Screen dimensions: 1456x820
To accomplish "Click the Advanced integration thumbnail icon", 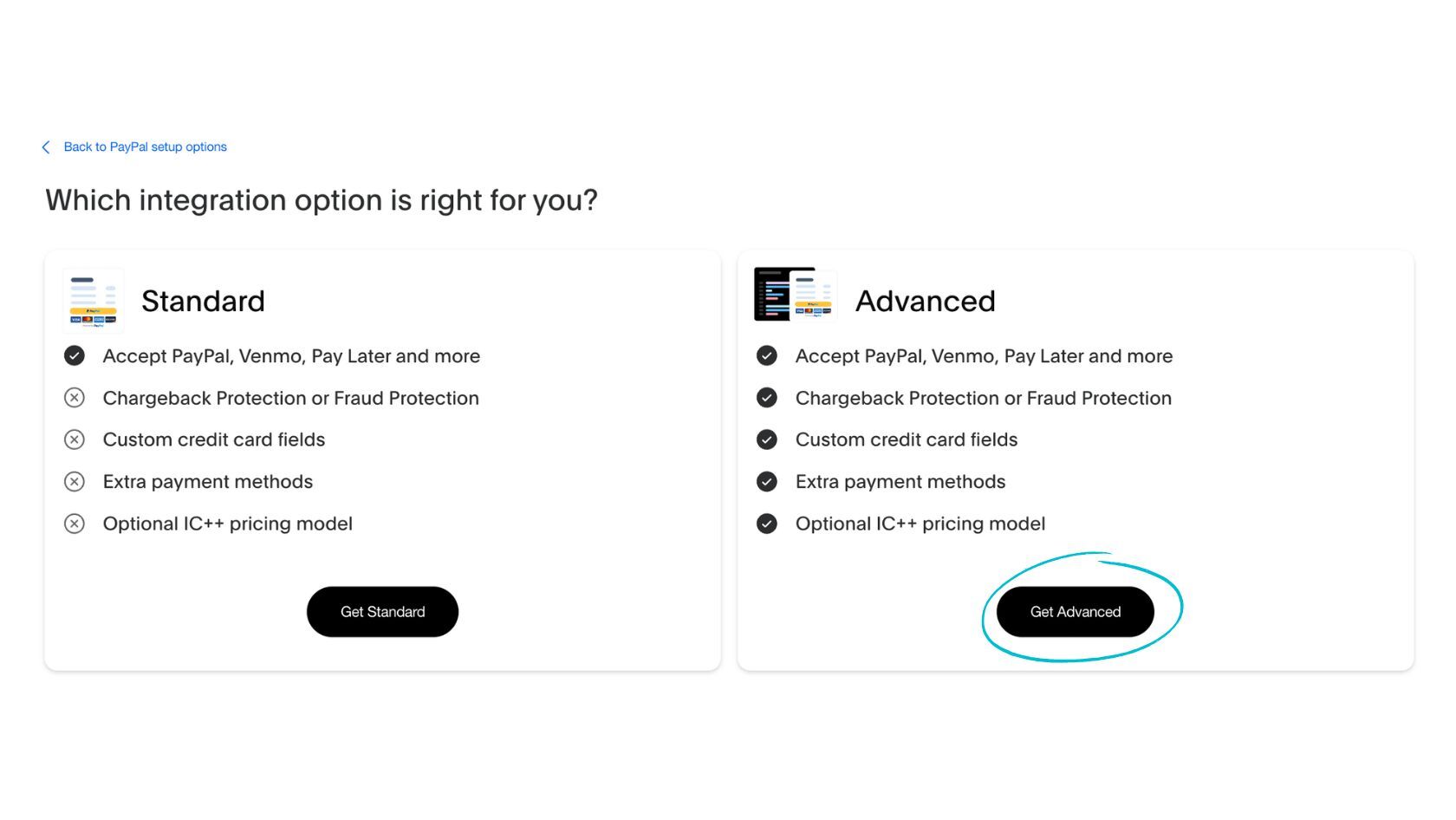I will point(795,295).
